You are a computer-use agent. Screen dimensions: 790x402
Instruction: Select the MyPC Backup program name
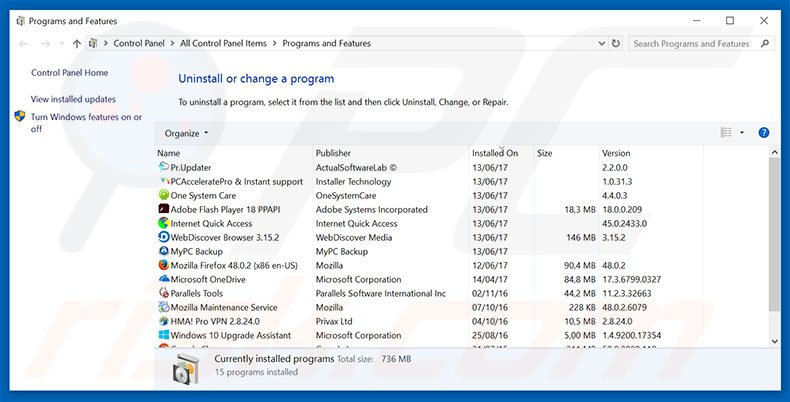point(196,251)
